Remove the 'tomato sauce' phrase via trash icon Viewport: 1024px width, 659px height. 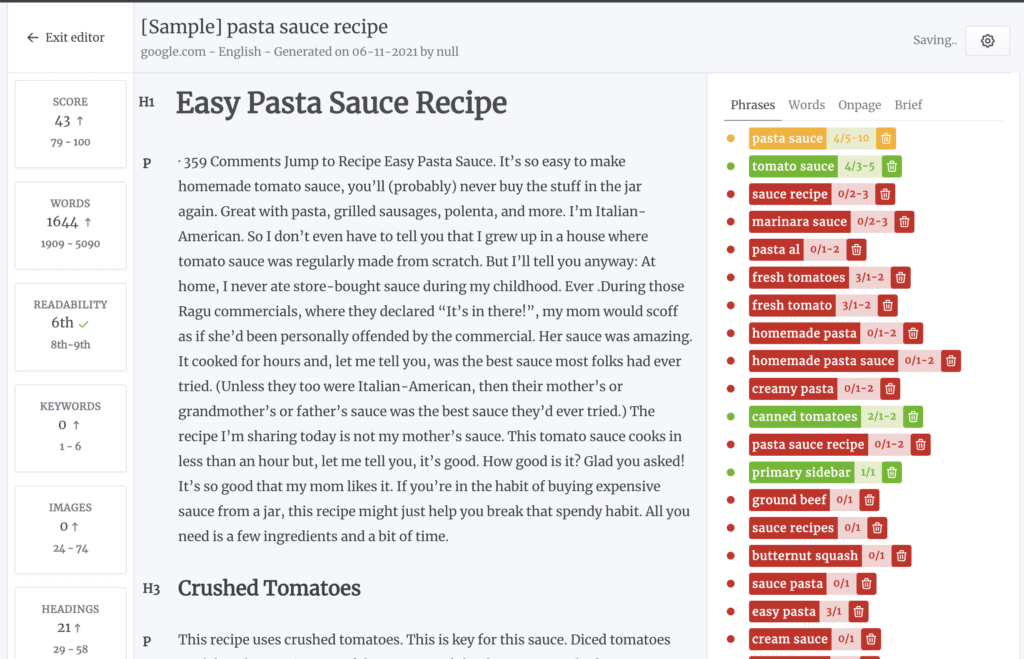[893, 167]
